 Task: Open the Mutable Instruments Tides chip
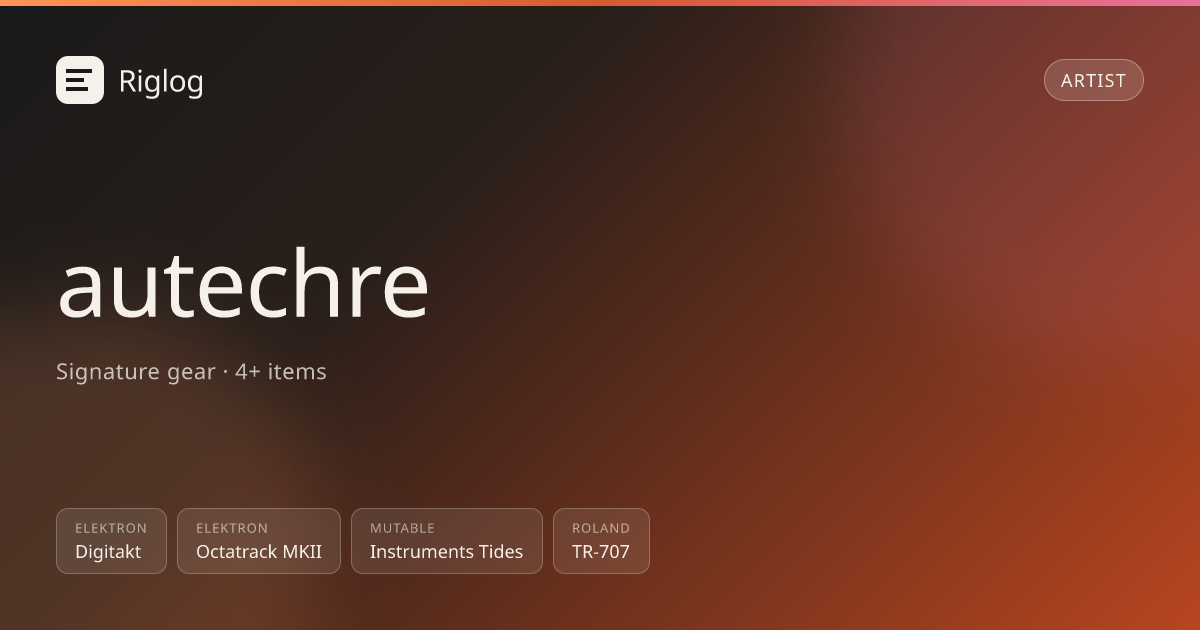point(447,541)
